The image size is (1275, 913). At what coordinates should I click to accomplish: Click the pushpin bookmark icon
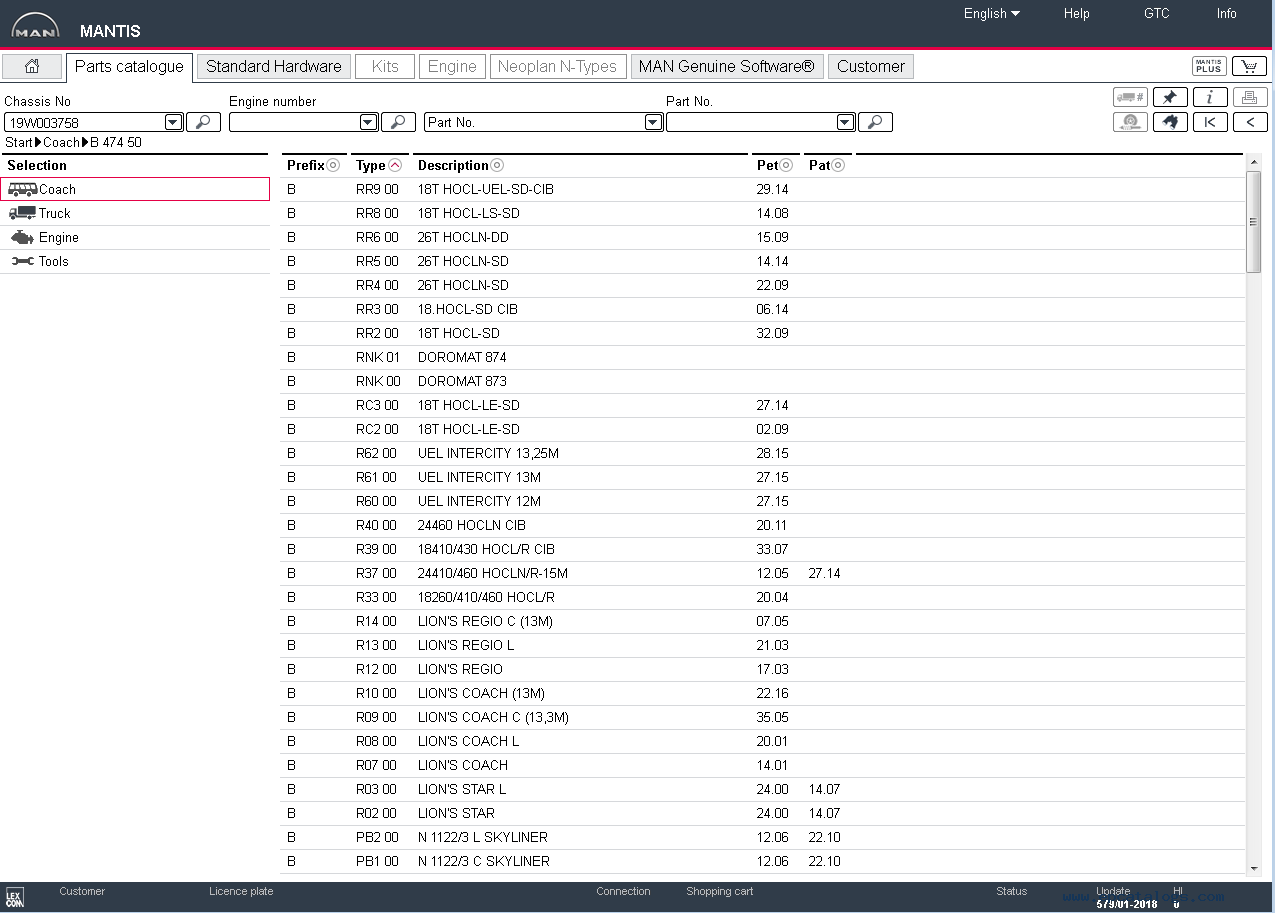click(x=1170, y=97)
